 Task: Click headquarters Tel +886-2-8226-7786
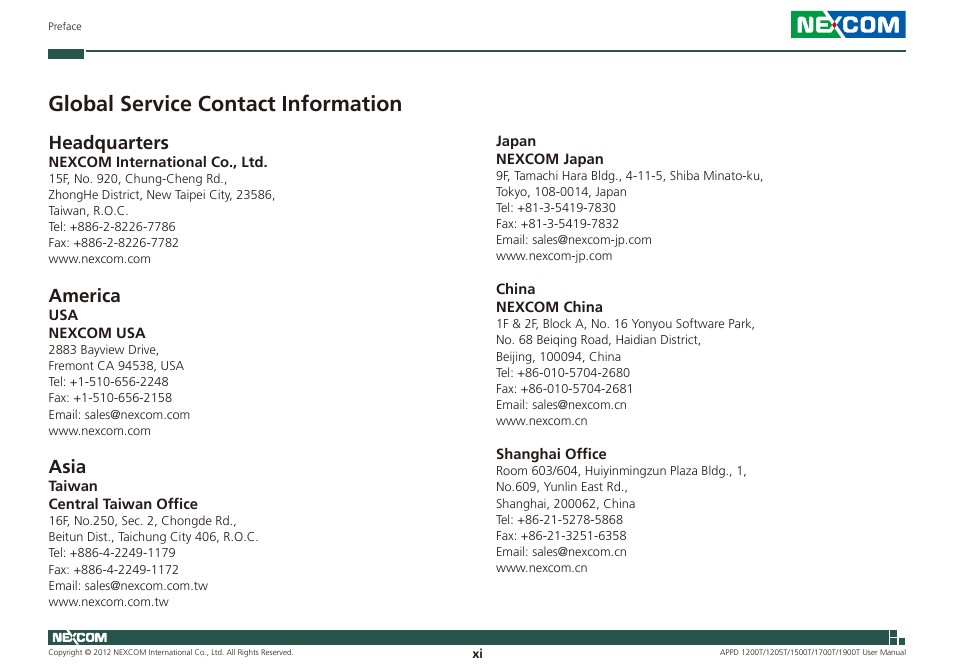pos(112,227)
